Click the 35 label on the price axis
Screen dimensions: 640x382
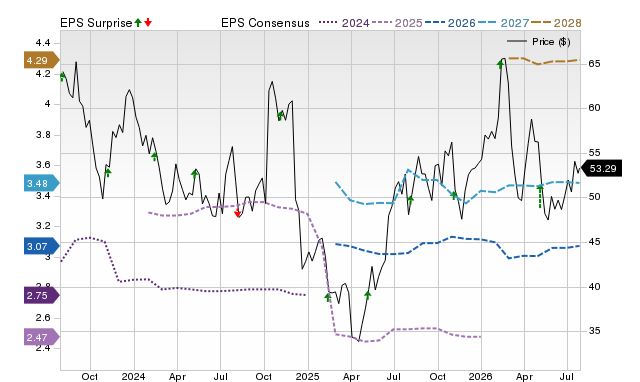coord(594,331)
